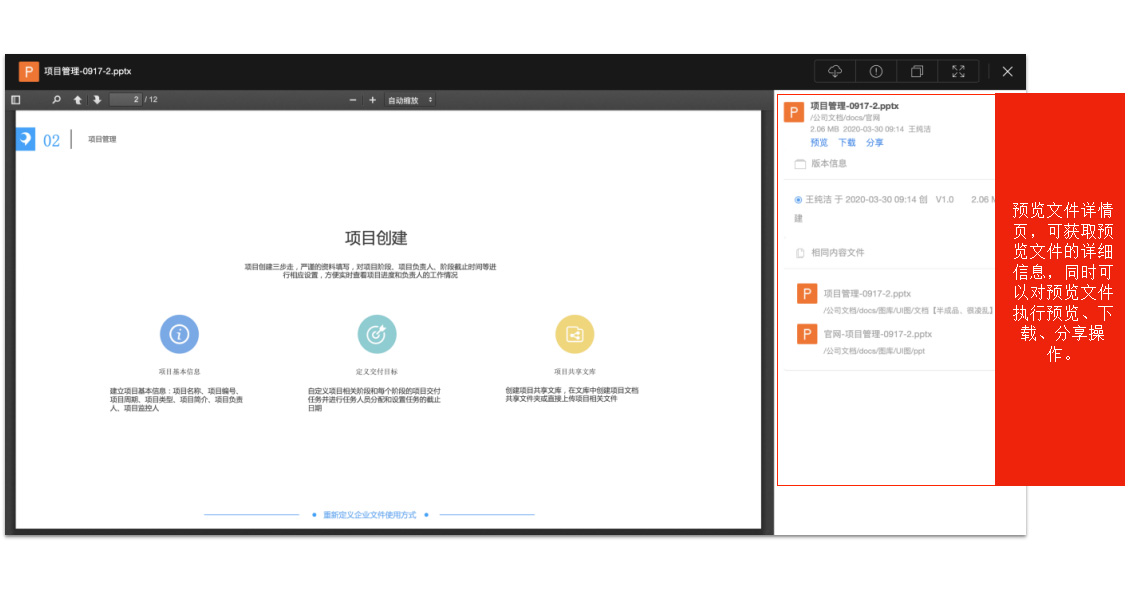This screenshot has height=600, width=1130.
Task: Open the find-in-document search tool
Action: (x=56, y=100)
